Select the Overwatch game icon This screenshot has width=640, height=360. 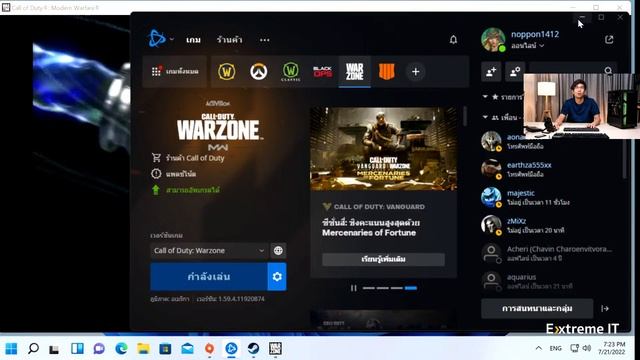pyautogui.click(x=258, y=71)
